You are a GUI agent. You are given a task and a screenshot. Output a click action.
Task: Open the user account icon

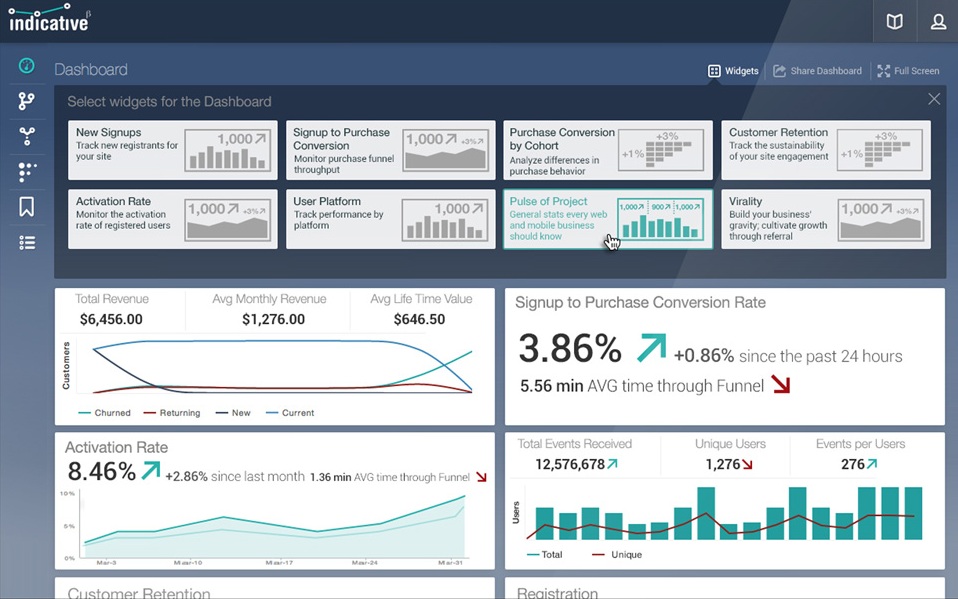pos(937,21)
